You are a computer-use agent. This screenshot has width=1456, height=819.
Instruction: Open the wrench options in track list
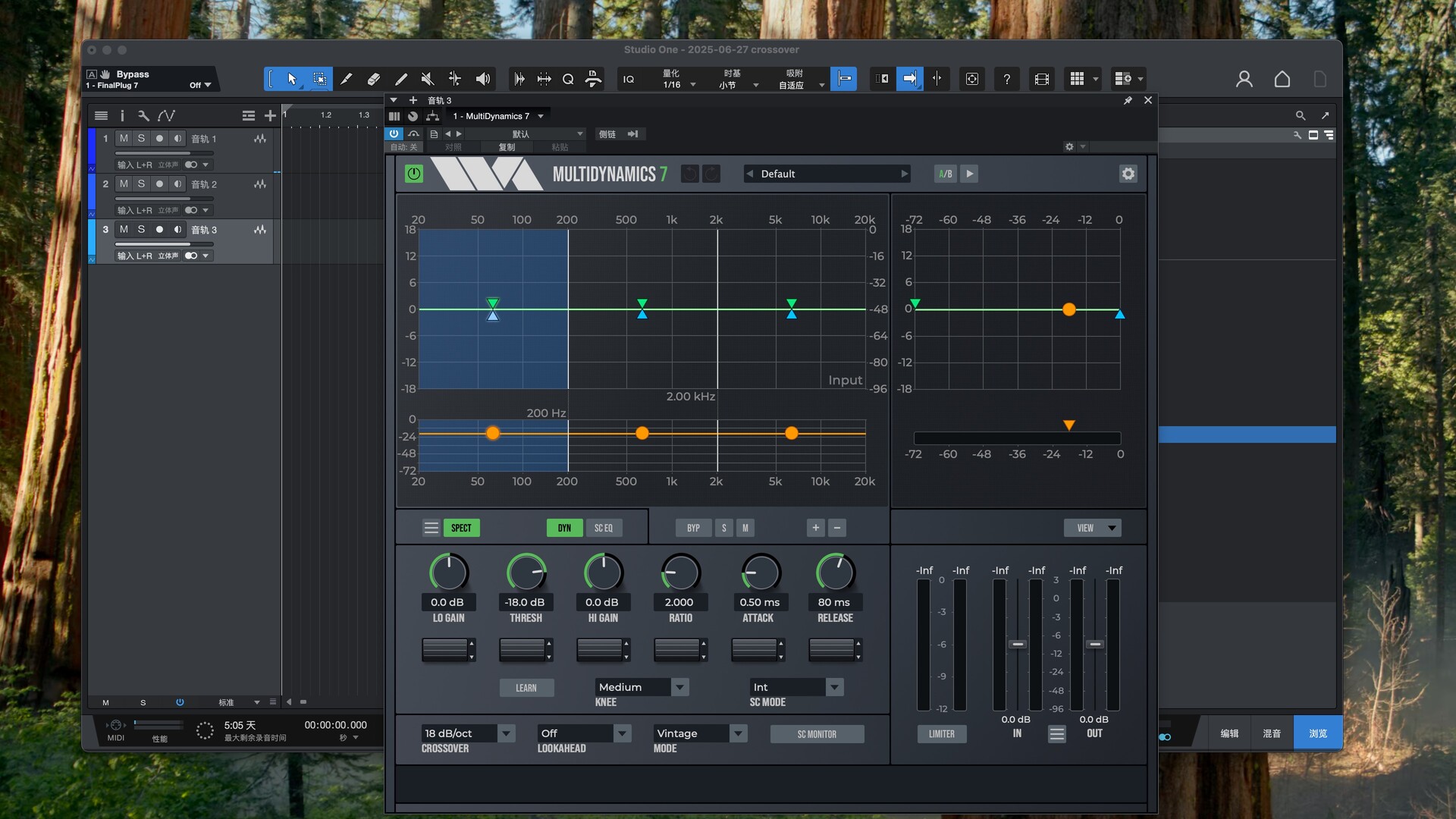point(143,115)
